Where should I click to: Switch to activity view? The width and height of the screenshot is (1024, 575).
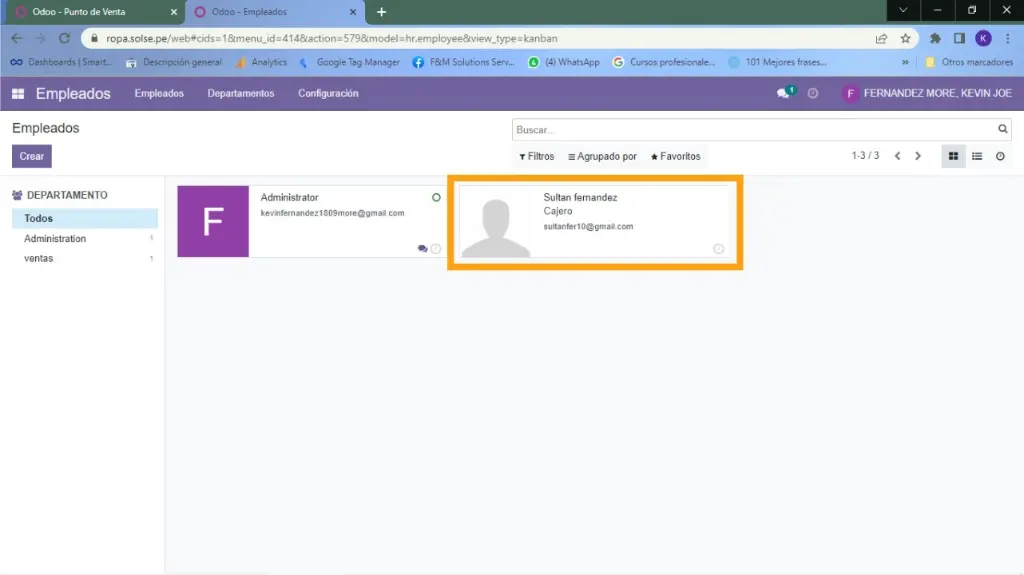[x=1000, y=157]
